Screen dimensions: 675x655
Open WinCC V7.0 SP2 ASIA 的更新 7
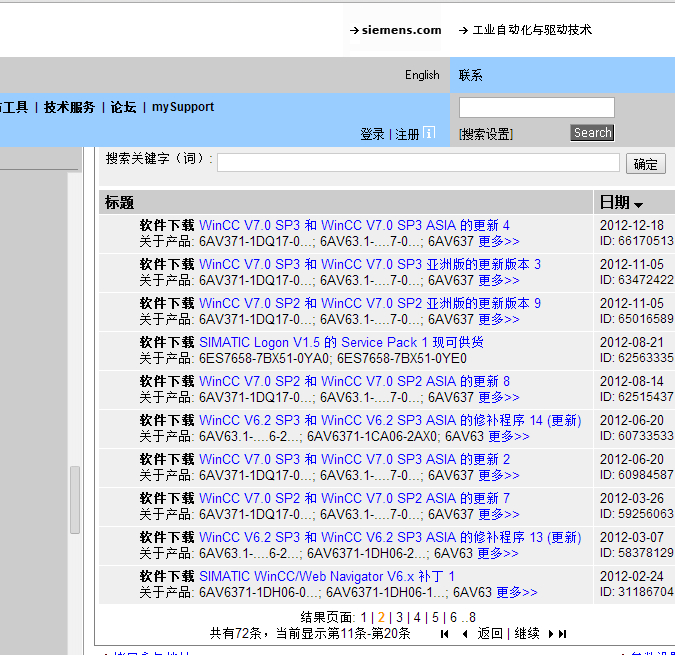point(354,498)
